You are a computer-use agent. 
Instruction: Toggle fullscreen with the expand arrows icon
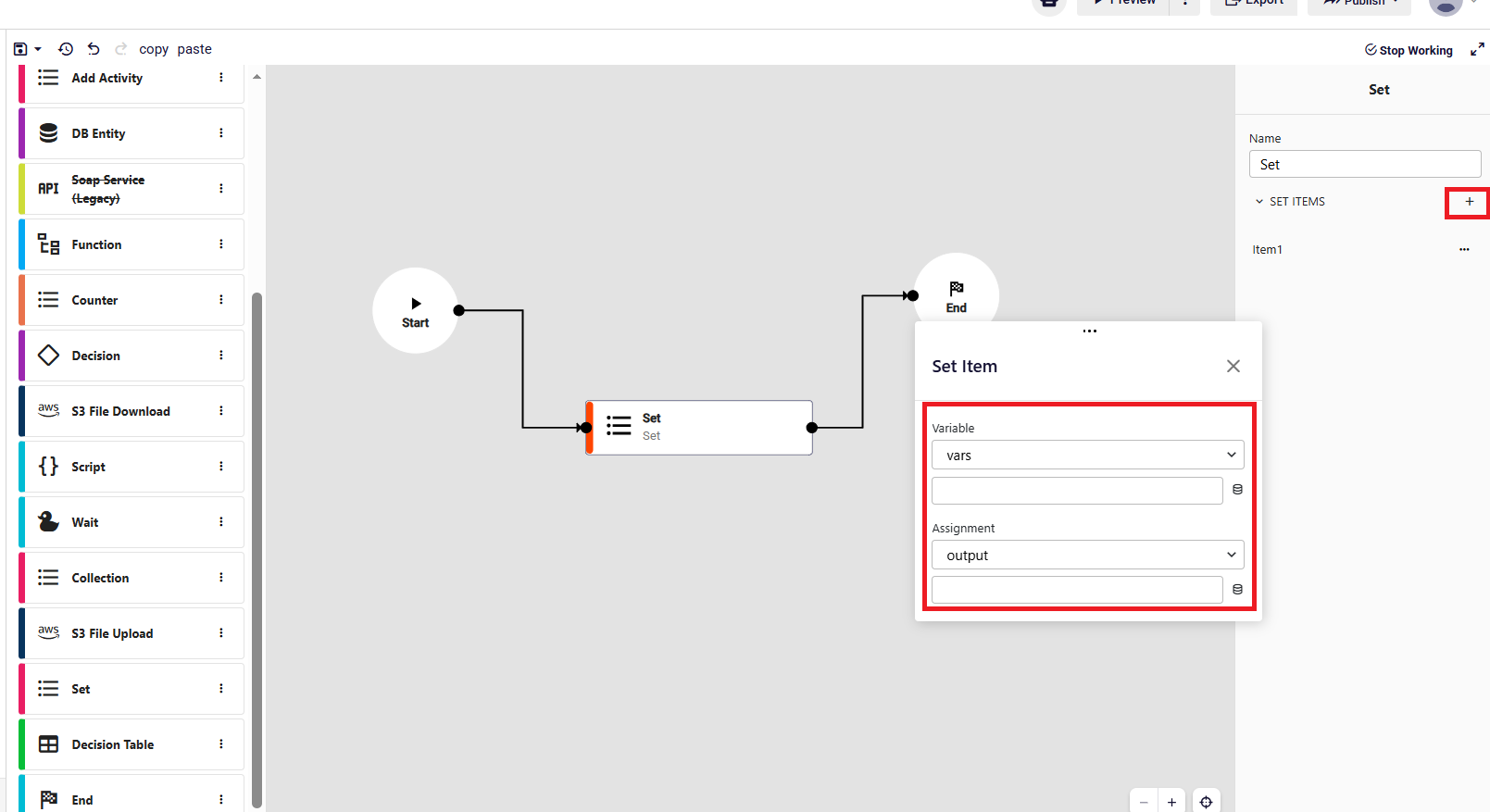click(1477, 50)
